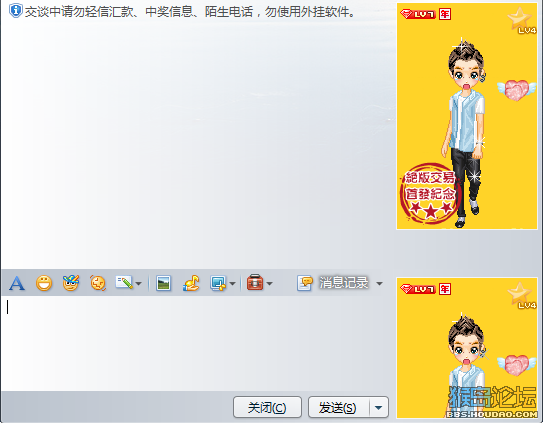The width and height of the screenshot is (543, 423).
Task: Click the red 年 badge on upper avatar
Action: (x=445, y=14)
